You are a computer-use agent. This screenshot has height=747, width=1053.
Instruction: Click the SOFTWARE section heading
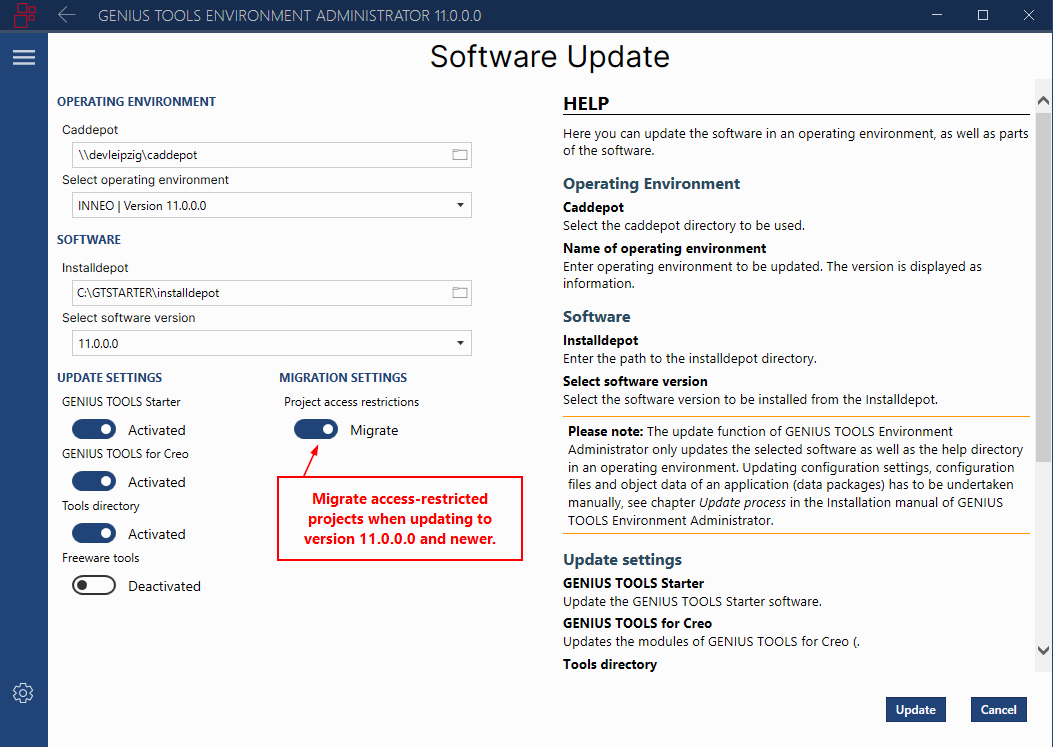[x=89, y=240]
